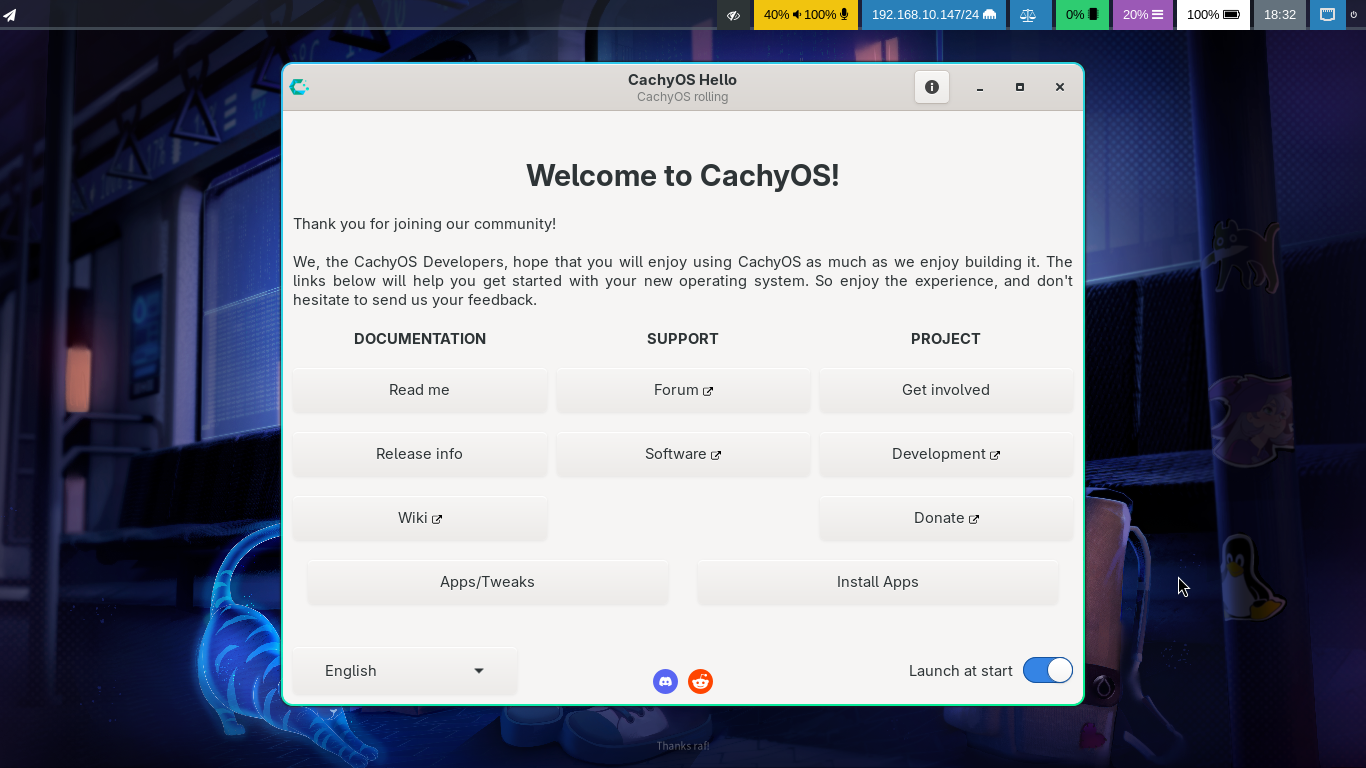The width and height of the screenshot is (1366, 768).
Task: Expand the English language dropdown
Action: click(x=405, y=671)
